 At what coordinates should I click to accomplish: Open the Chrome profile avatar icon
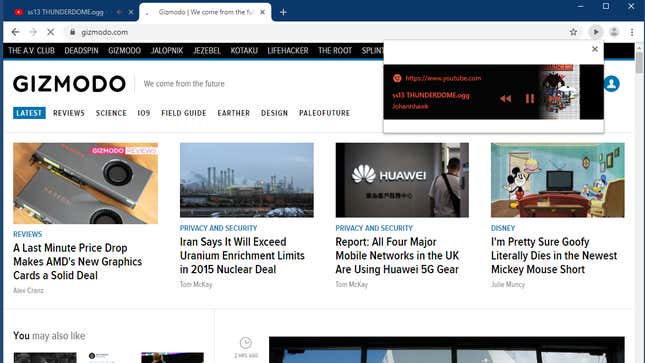[x=614, y=32]
